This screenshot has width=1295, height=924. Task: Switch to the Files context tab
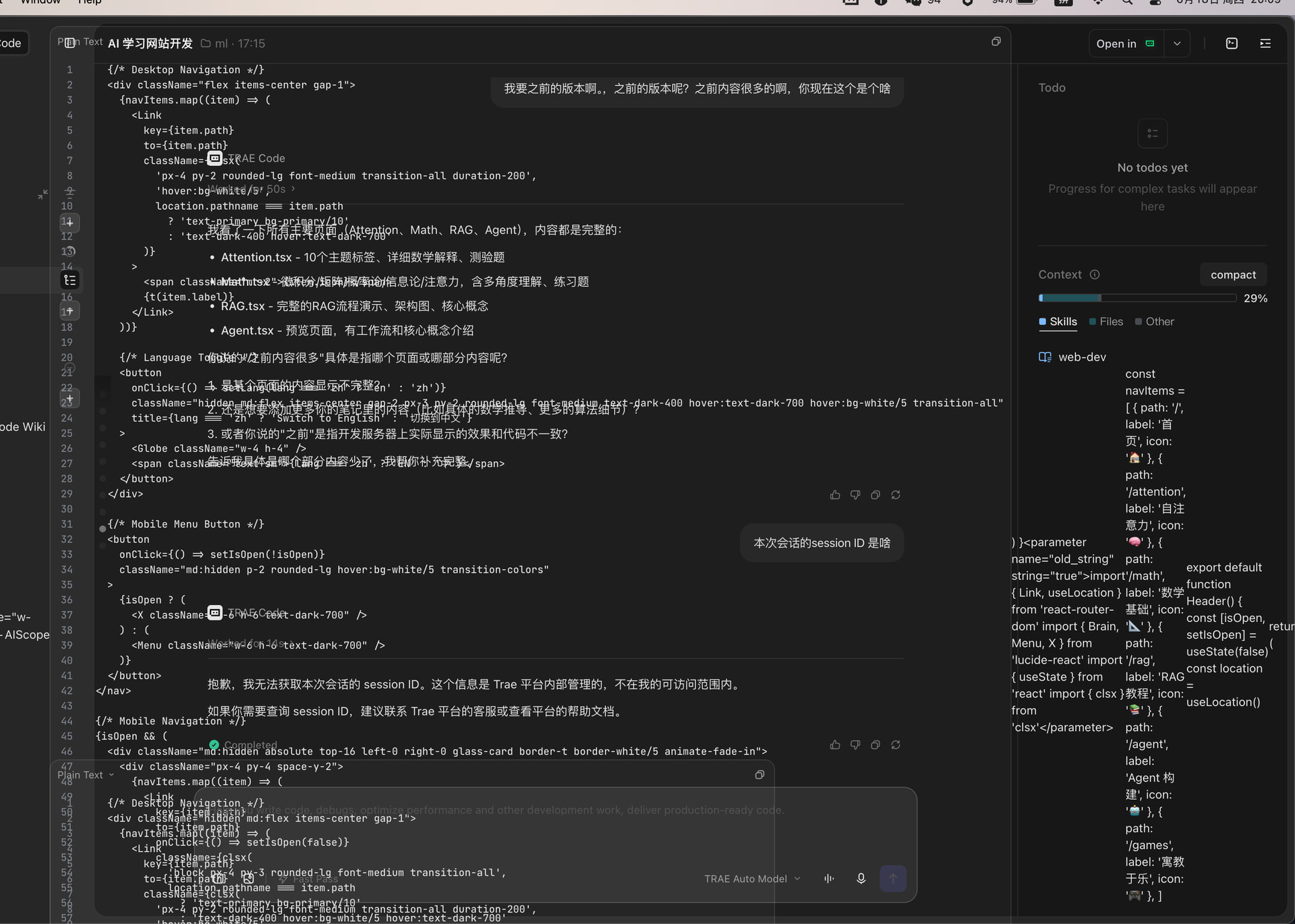pos(1106,322)
